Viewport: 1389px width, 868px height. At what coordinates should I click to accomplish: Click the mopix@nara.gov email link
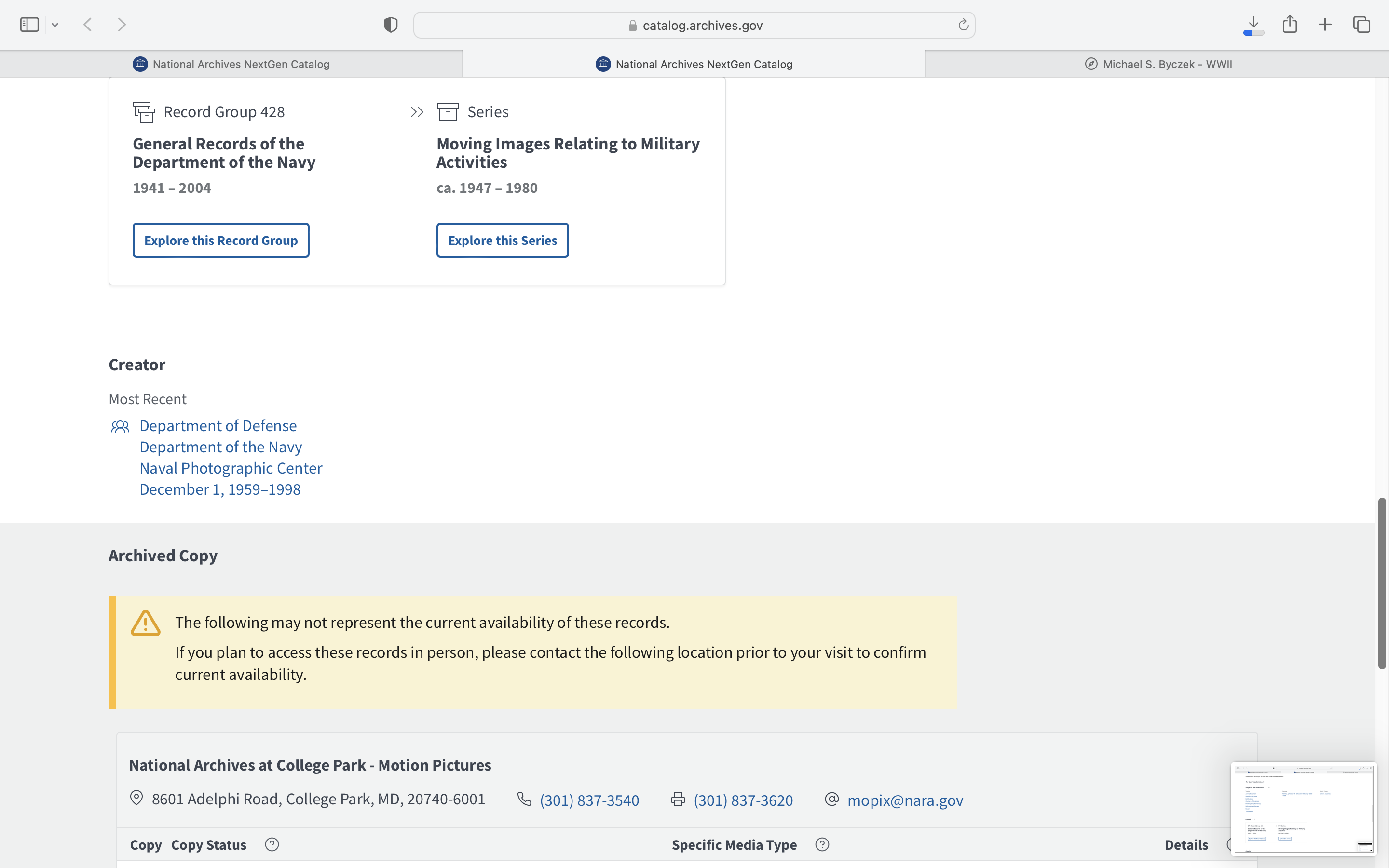pos(905,800)
